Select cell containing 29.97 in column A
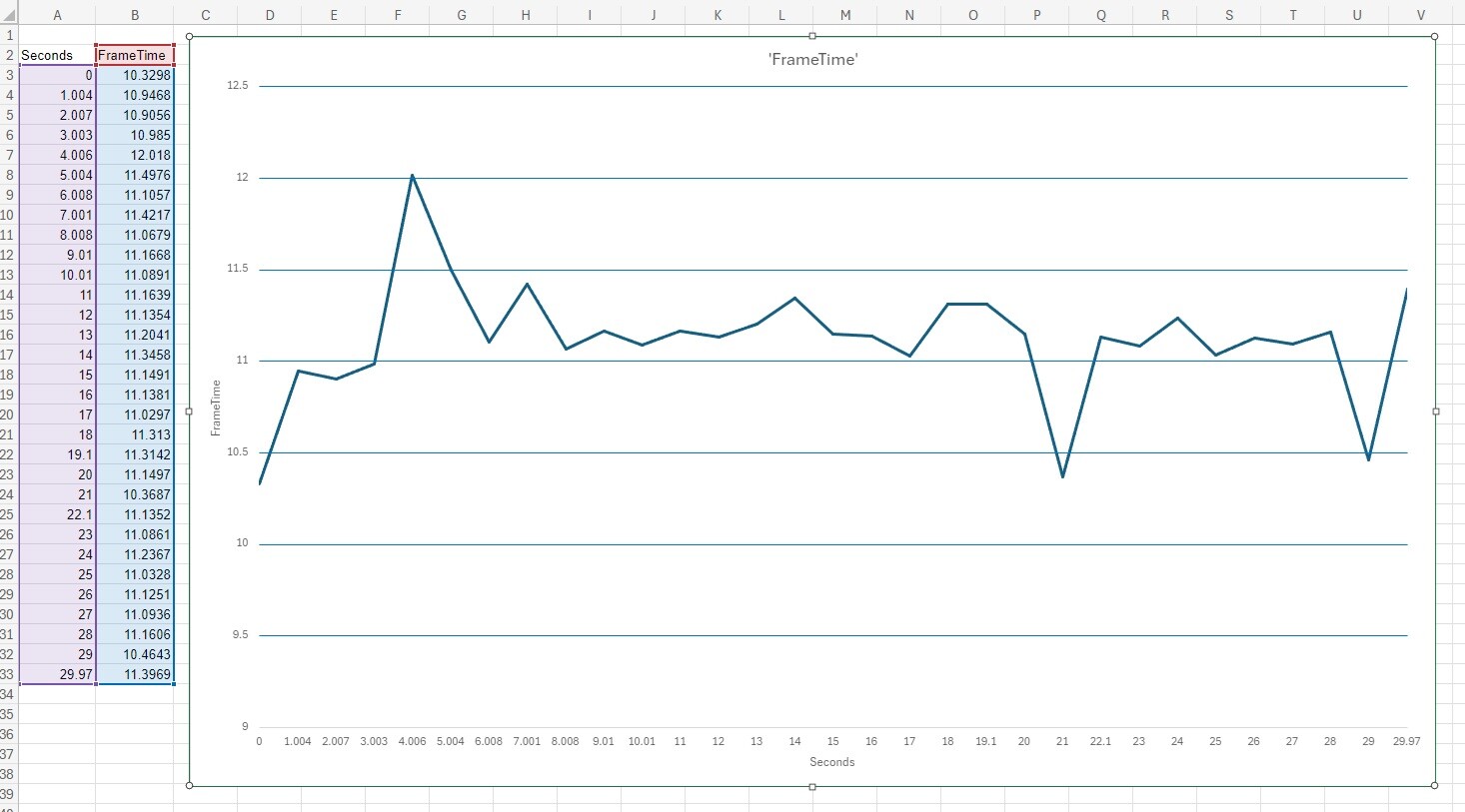Image resolution: width=1465 pixels, height=812 pixels. click(57, 674)
